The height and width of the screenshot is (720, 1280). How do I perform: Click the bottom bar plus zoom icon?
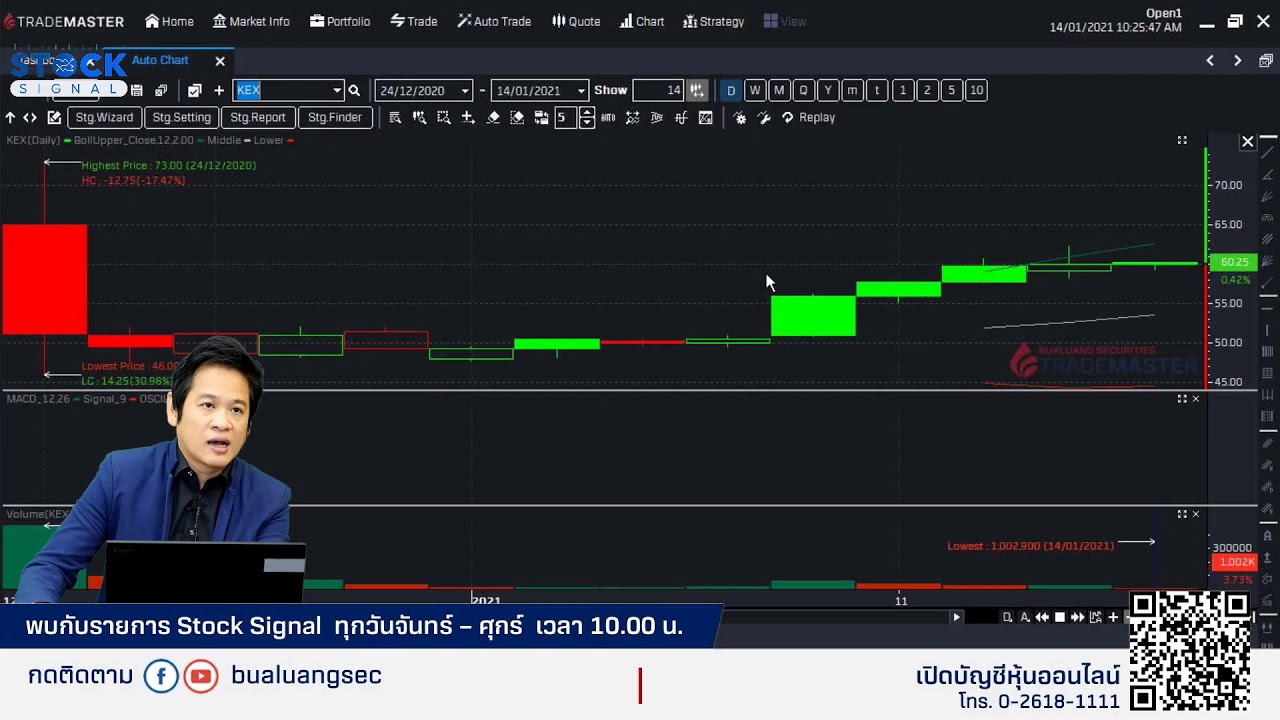1113,617
